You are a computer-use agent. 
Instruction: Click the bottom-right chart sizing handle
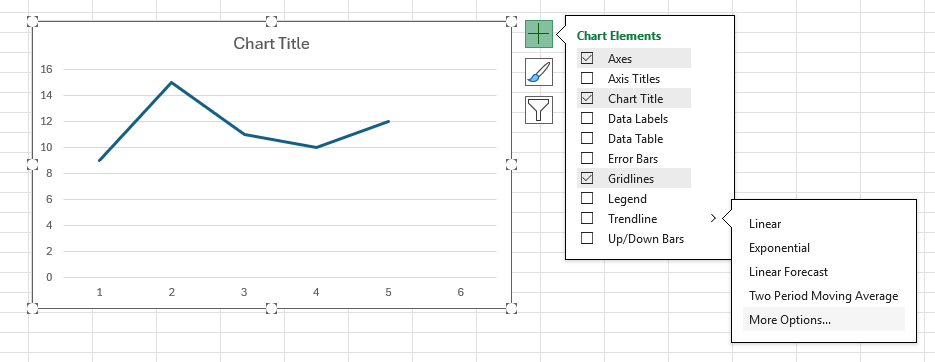(511, 308)
